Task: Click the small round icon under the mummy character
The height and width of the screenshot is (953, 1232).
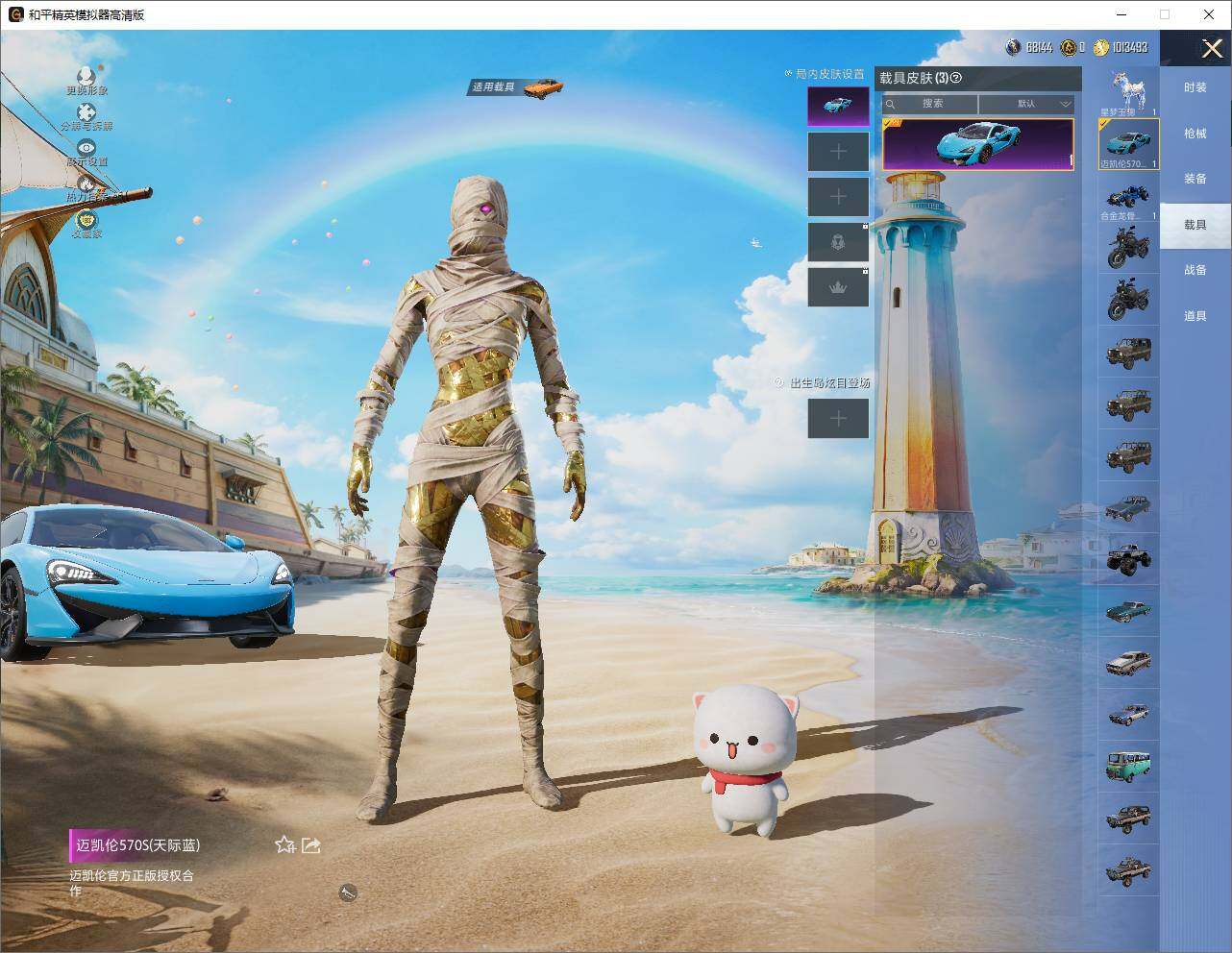Action: 348,893
